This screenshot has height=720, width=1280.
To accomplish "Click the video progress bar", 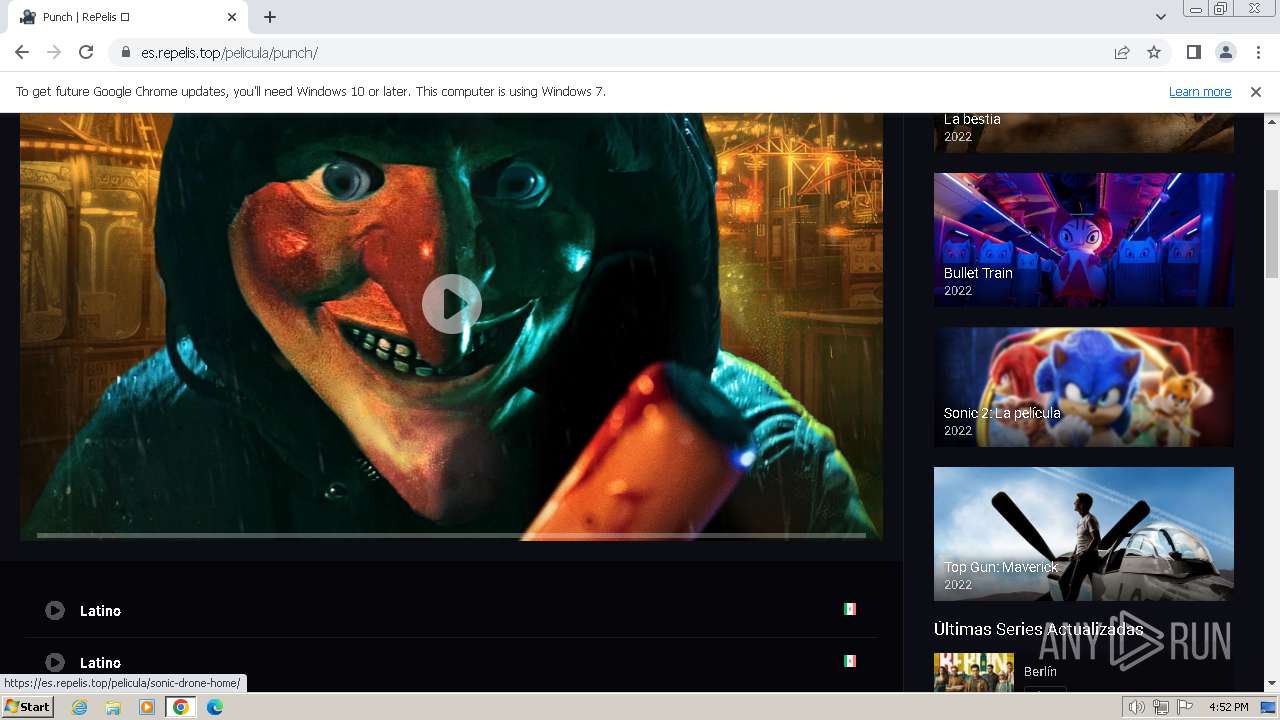I will [451, 535].
